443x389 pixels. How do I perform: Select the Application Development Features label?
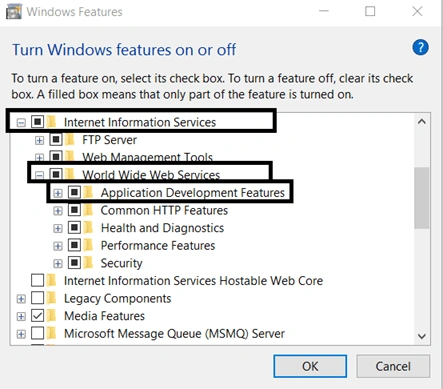pos(193,193)
